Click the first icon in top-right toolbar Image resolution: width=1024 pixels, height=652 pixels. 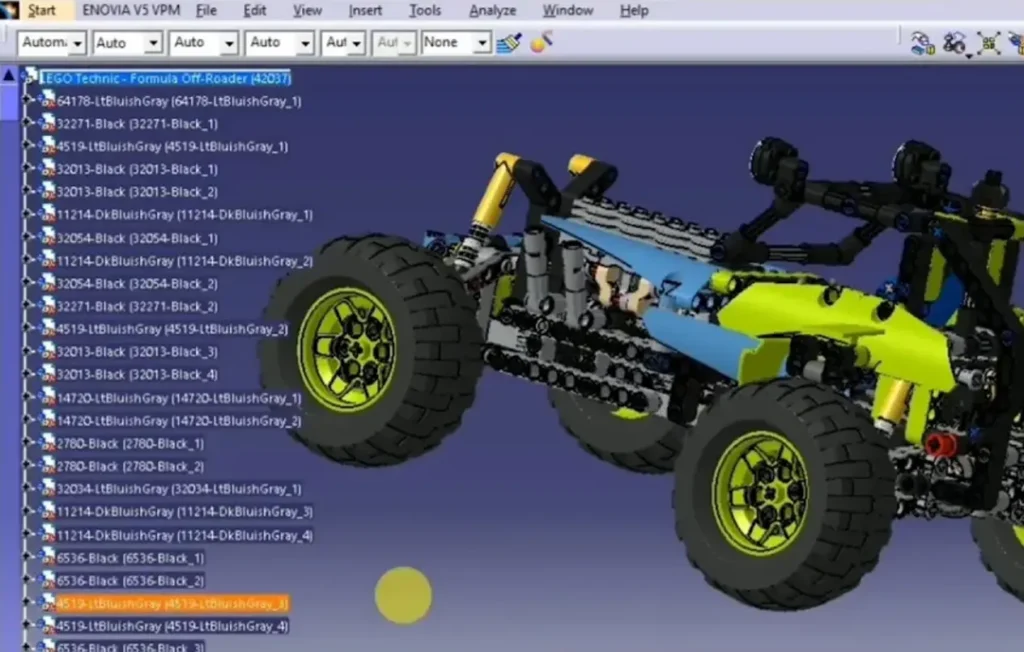tap(921, 43)
